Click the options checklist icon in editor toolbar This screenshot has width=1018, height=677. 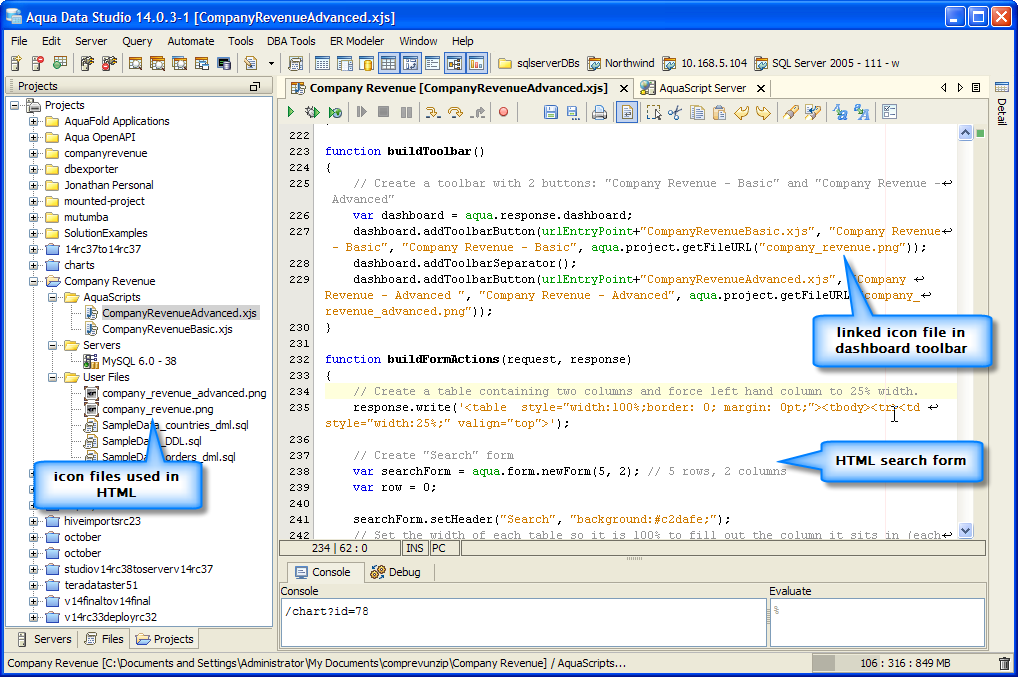coord(889,112)
